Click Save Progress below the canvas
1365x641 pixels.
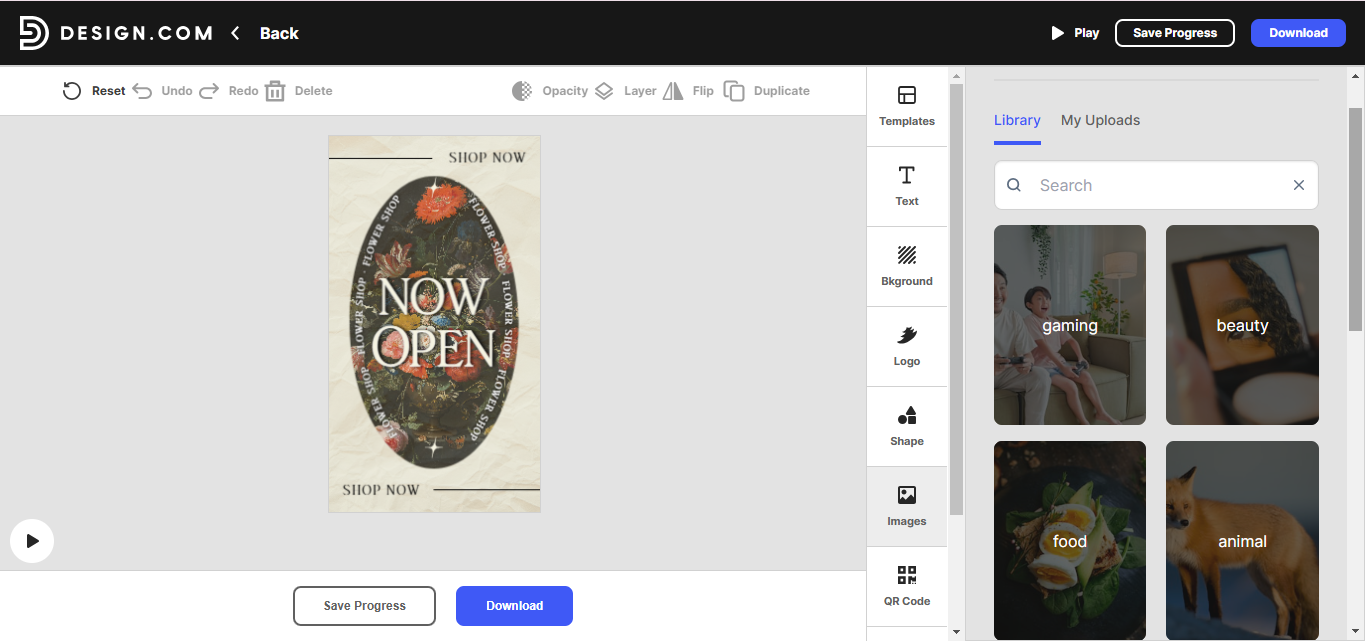point(364,606)
